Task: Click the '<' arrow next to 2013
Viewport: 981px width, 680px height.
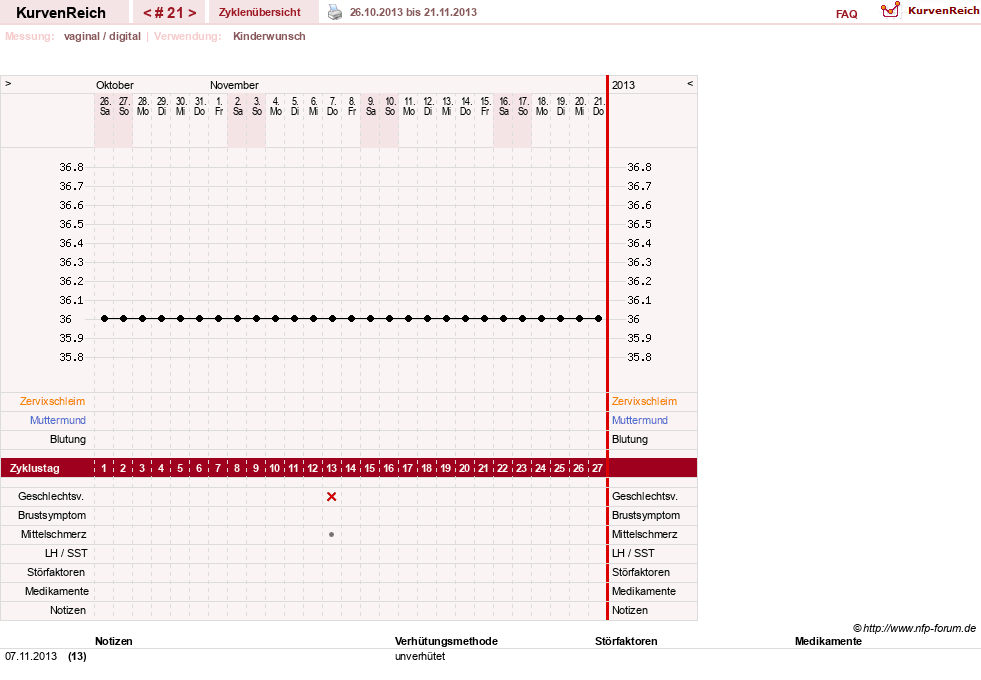Action: pos(690,83)
